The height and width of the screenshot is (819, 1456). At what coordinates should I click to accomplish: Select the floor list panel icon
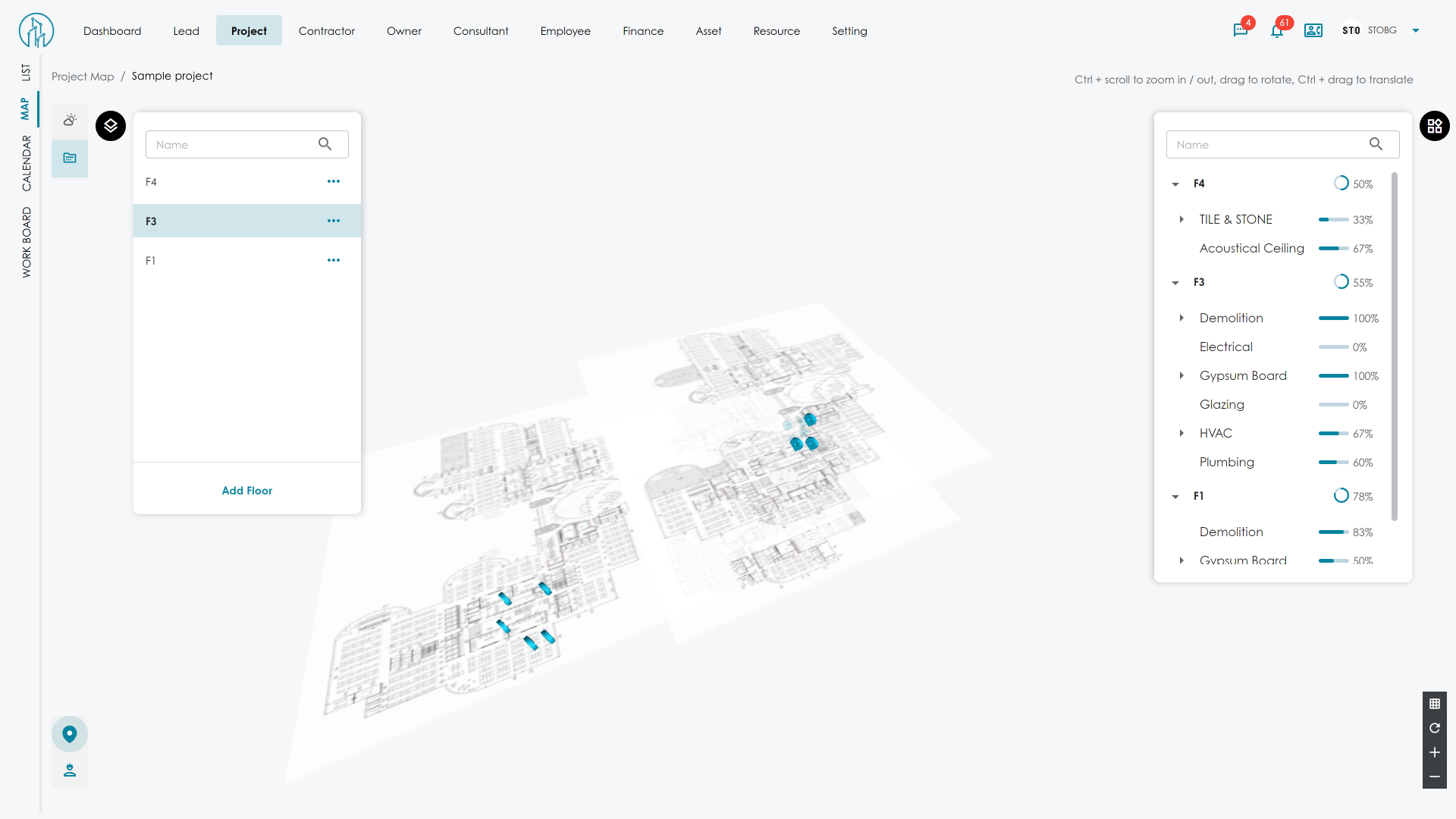[x=70, y=158]
